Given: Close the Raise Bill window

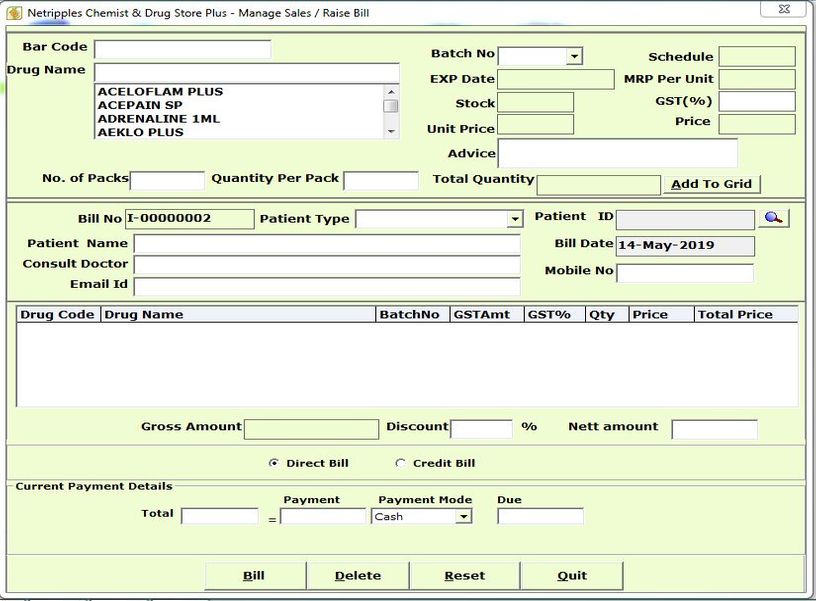Looking at the screenshot, I should pos(784,9).
